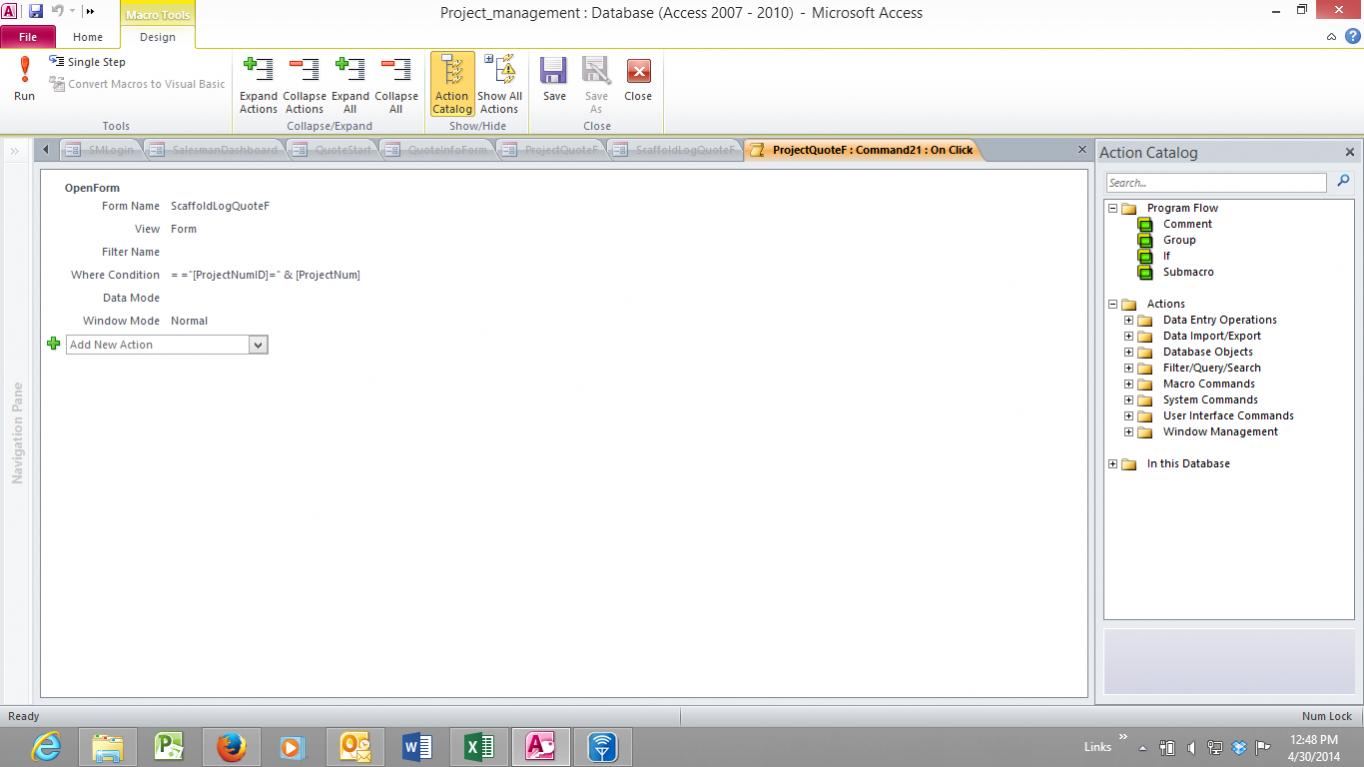The width and height of the screenshot is (1364, 767).
Task: Switch to the Home ribbon tab
Action: click(x=88, y=37)
